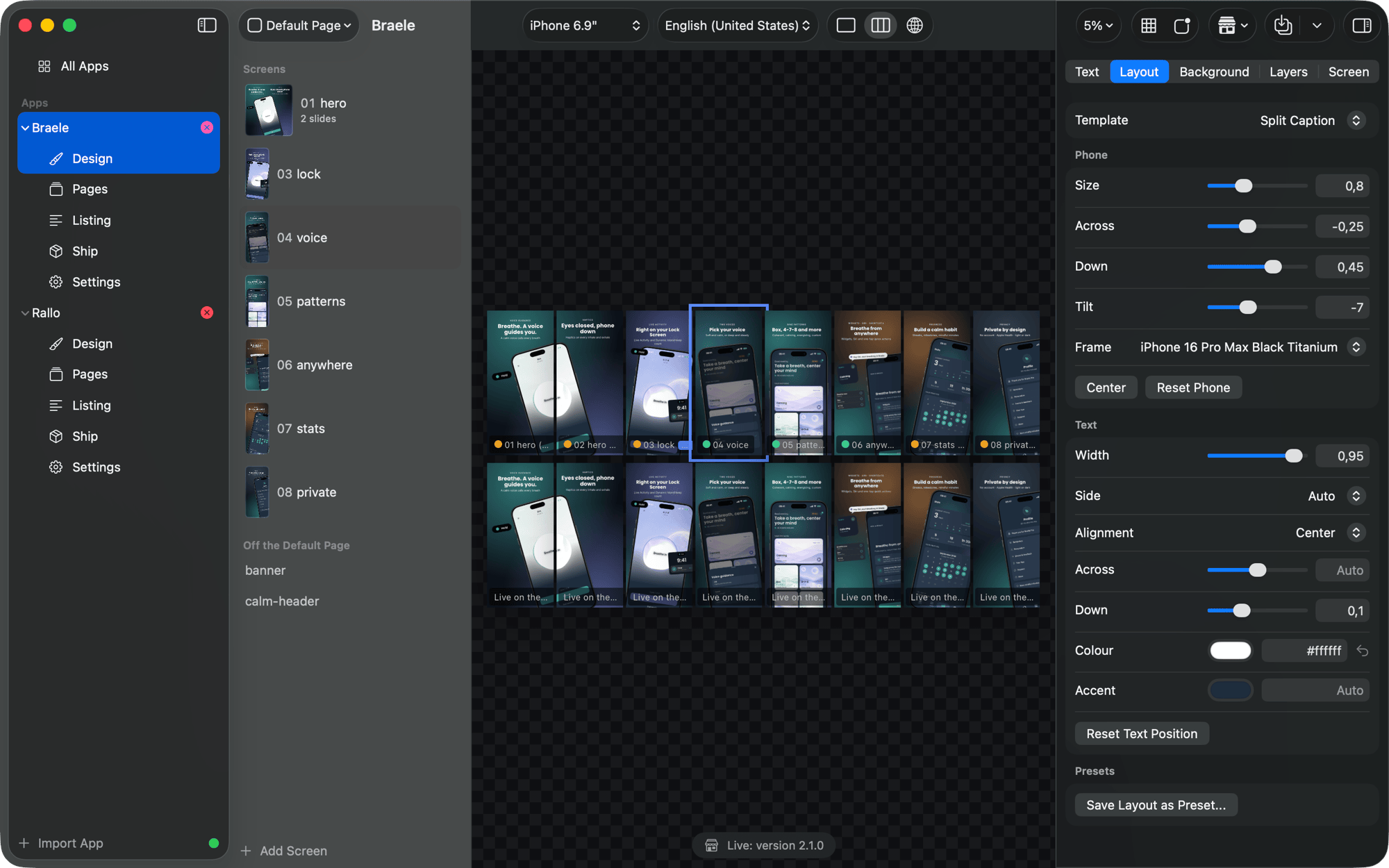The image size is (1389, 868).
Task: Toggle the left sidebar panel icon
Action: [207, 26]
